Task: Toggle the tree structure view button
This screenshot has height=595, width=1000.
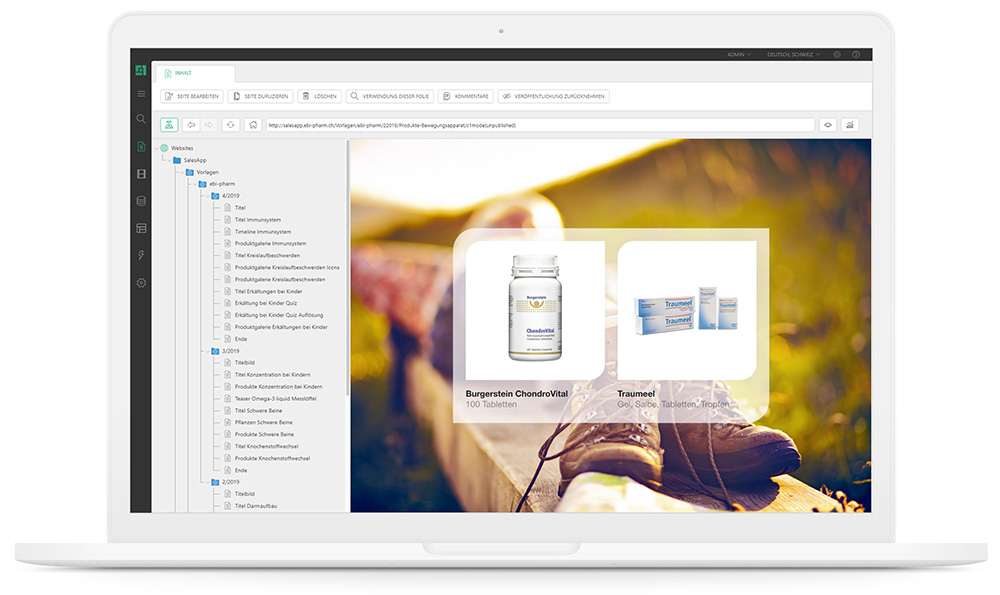Action: tap(169, 125)
